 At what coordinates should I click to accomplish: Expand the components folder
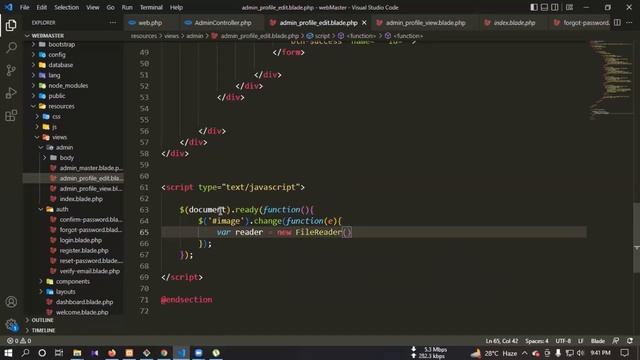pos(73,281)
